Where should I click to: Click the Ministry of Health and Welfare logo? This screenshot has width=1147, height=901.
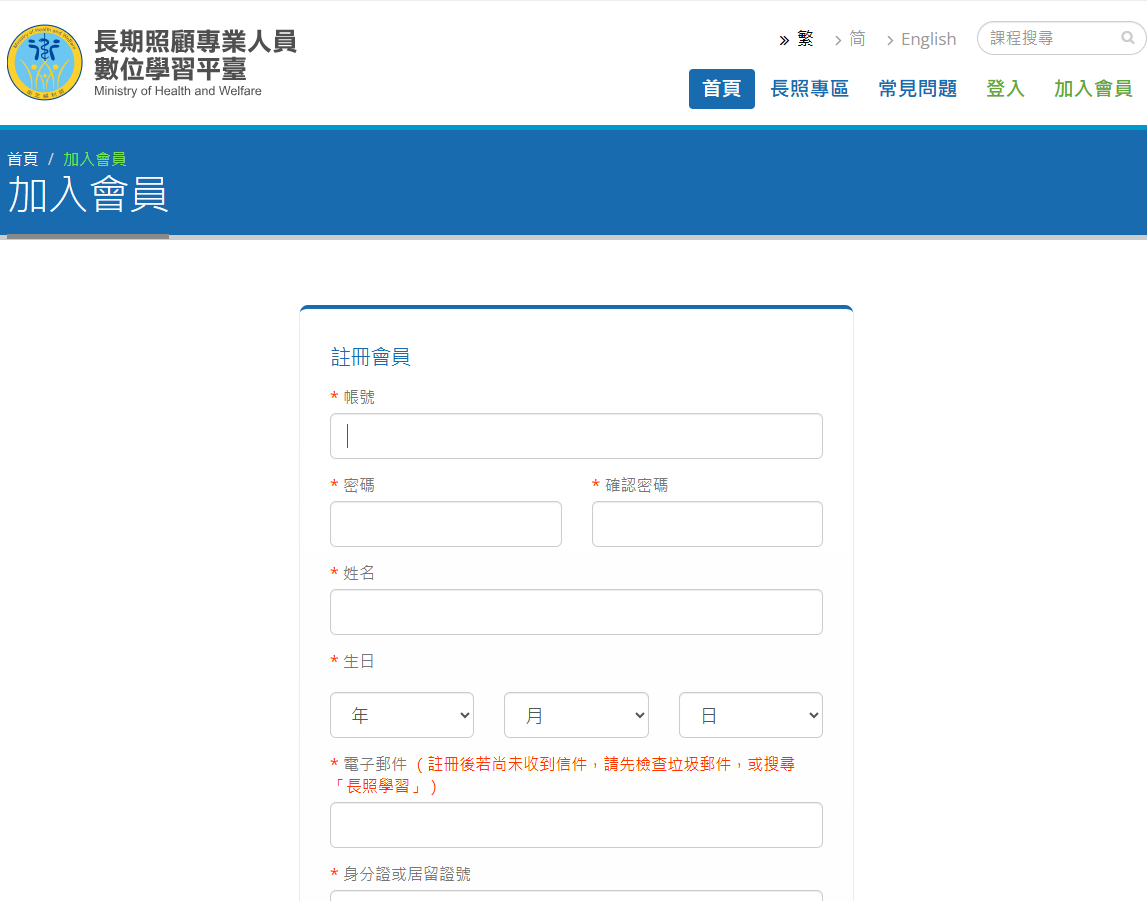click(45, 62)
